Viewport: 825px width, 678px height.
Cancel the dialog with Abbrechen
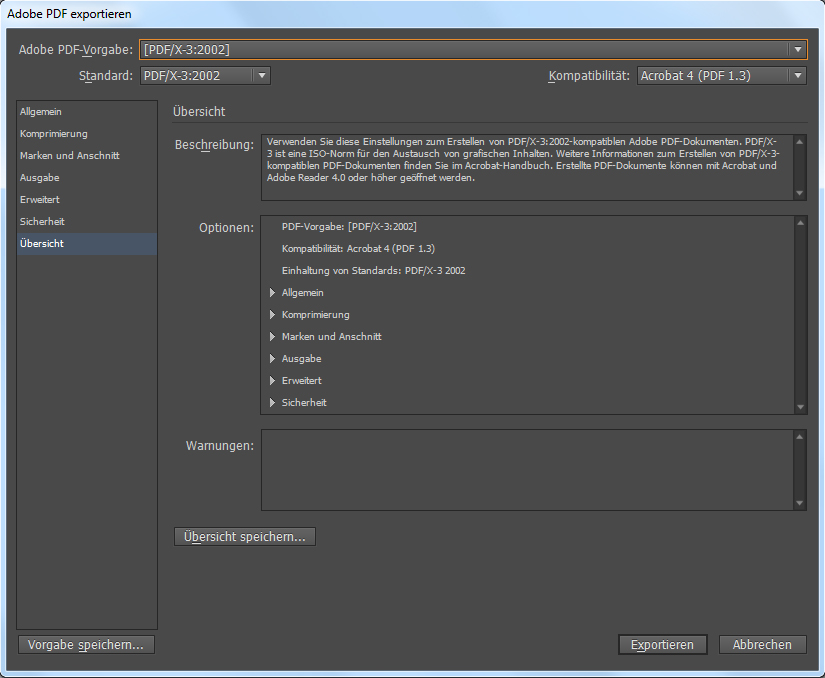click(x=762, y=645)
